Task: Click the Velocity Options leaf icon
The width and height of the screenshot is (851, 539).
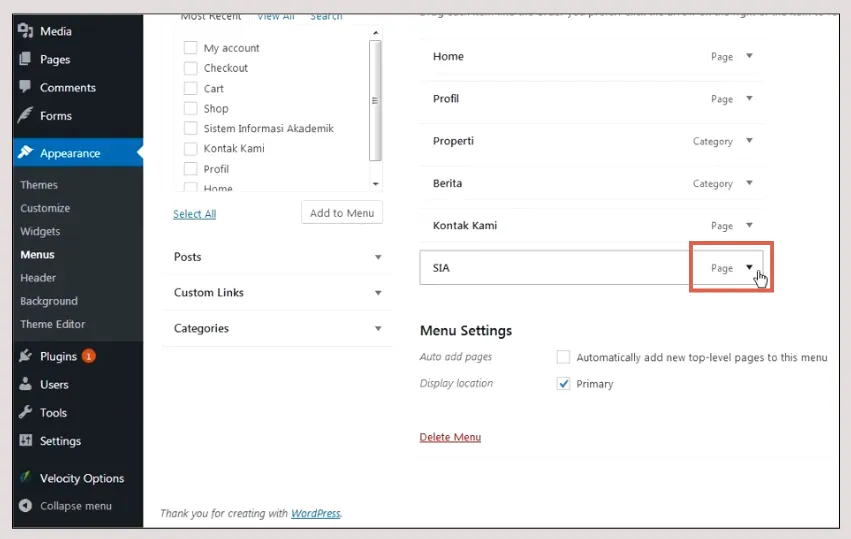Action: tap(25, 477)
